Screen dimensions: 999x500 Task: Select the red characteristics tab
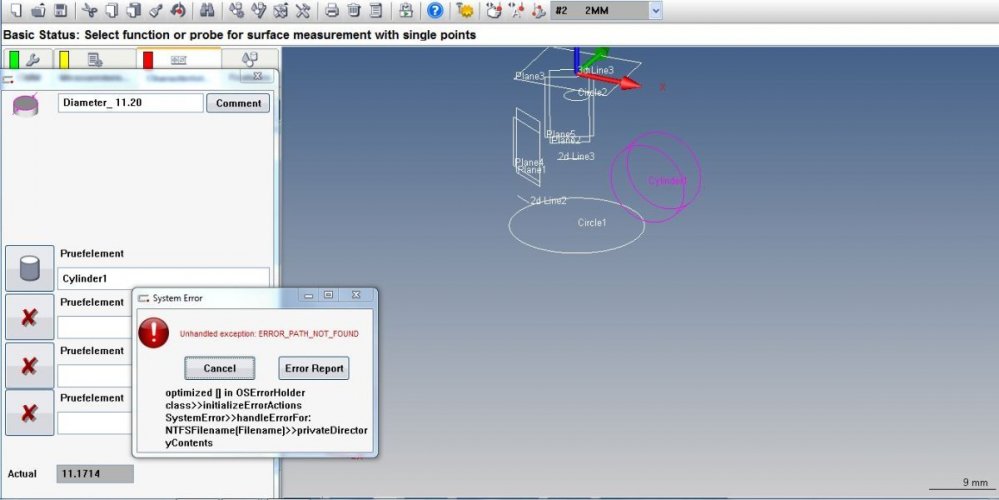coord(165,60)
